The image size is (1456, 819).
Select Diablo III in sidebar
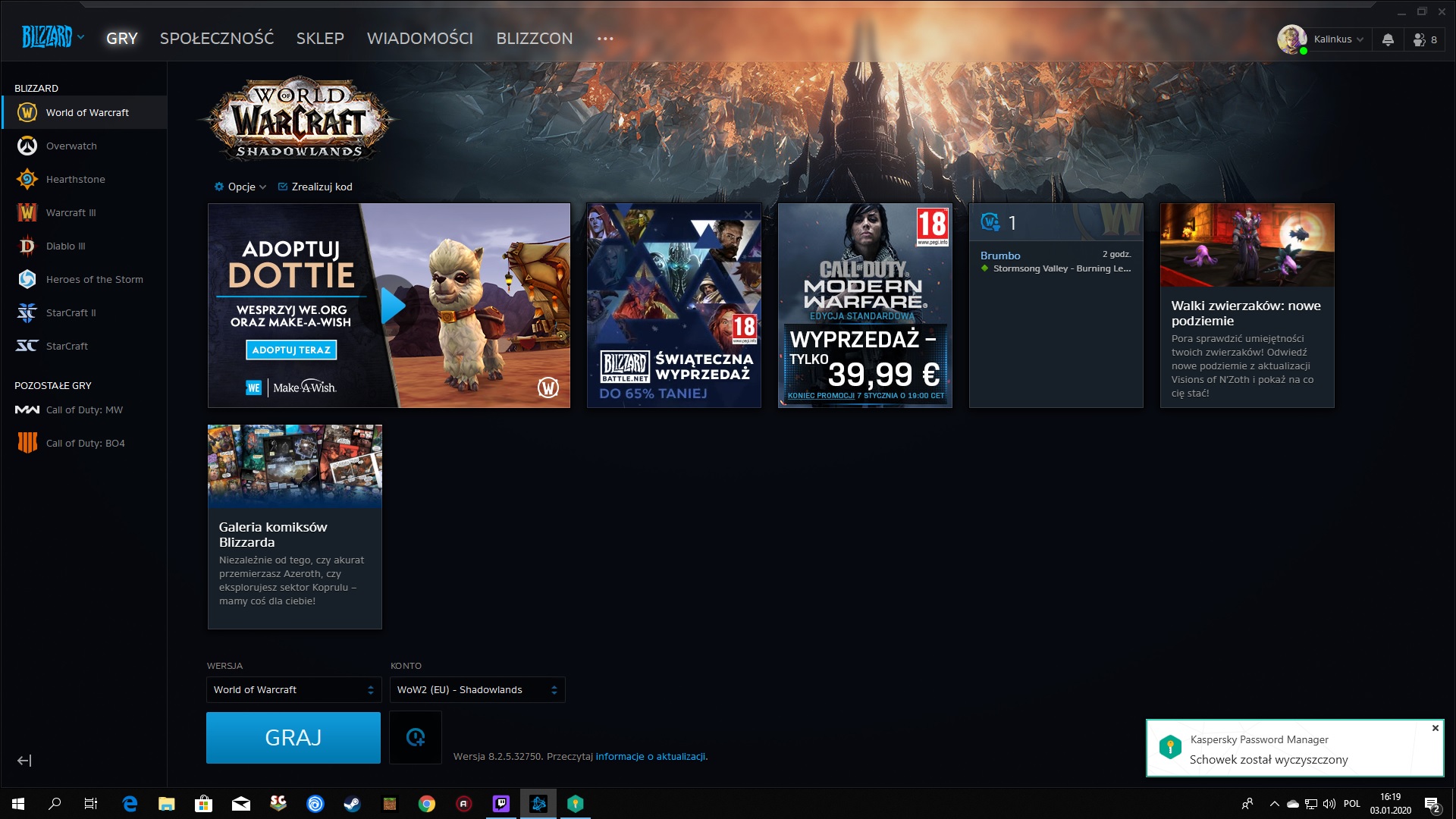[x=65, y=246]
